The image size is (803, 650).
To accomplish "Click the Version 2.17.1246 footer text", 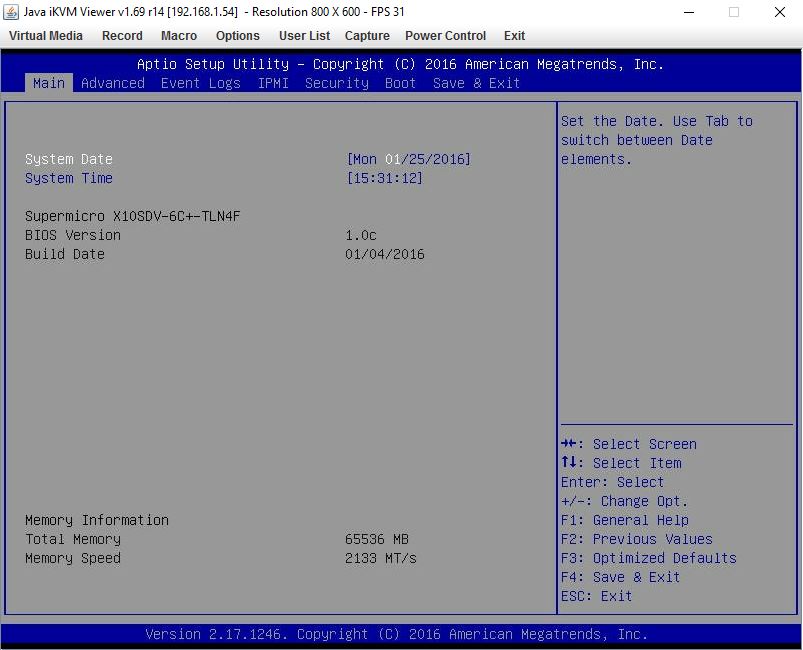I will click(396, 634).
